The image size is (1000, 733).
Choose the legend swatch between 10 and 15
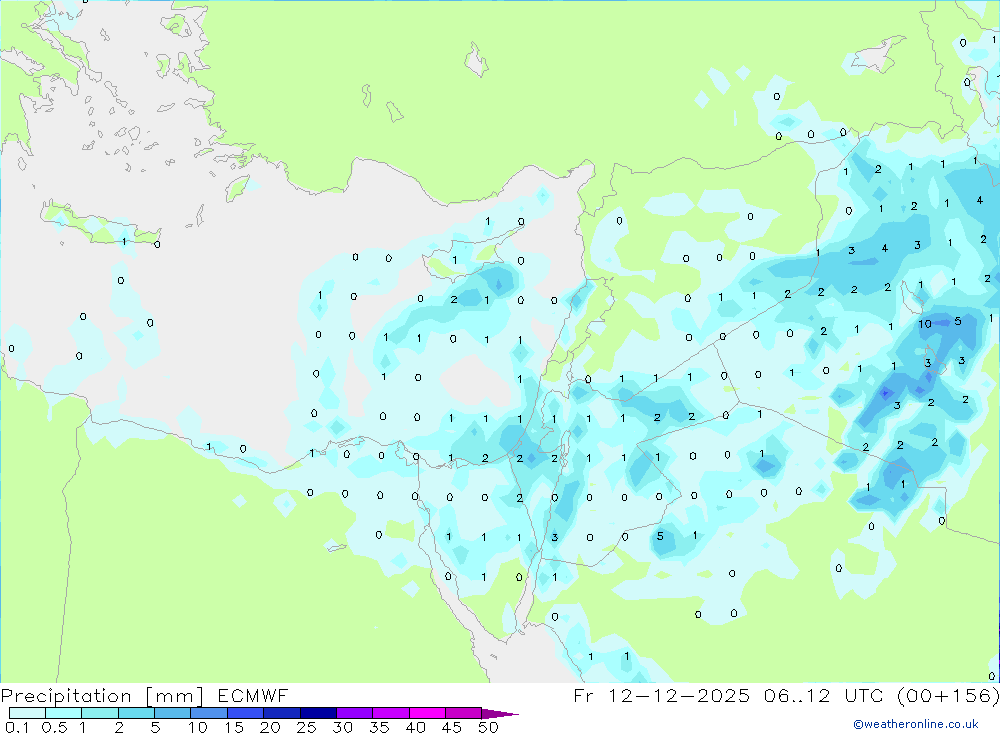coord(209,713)
